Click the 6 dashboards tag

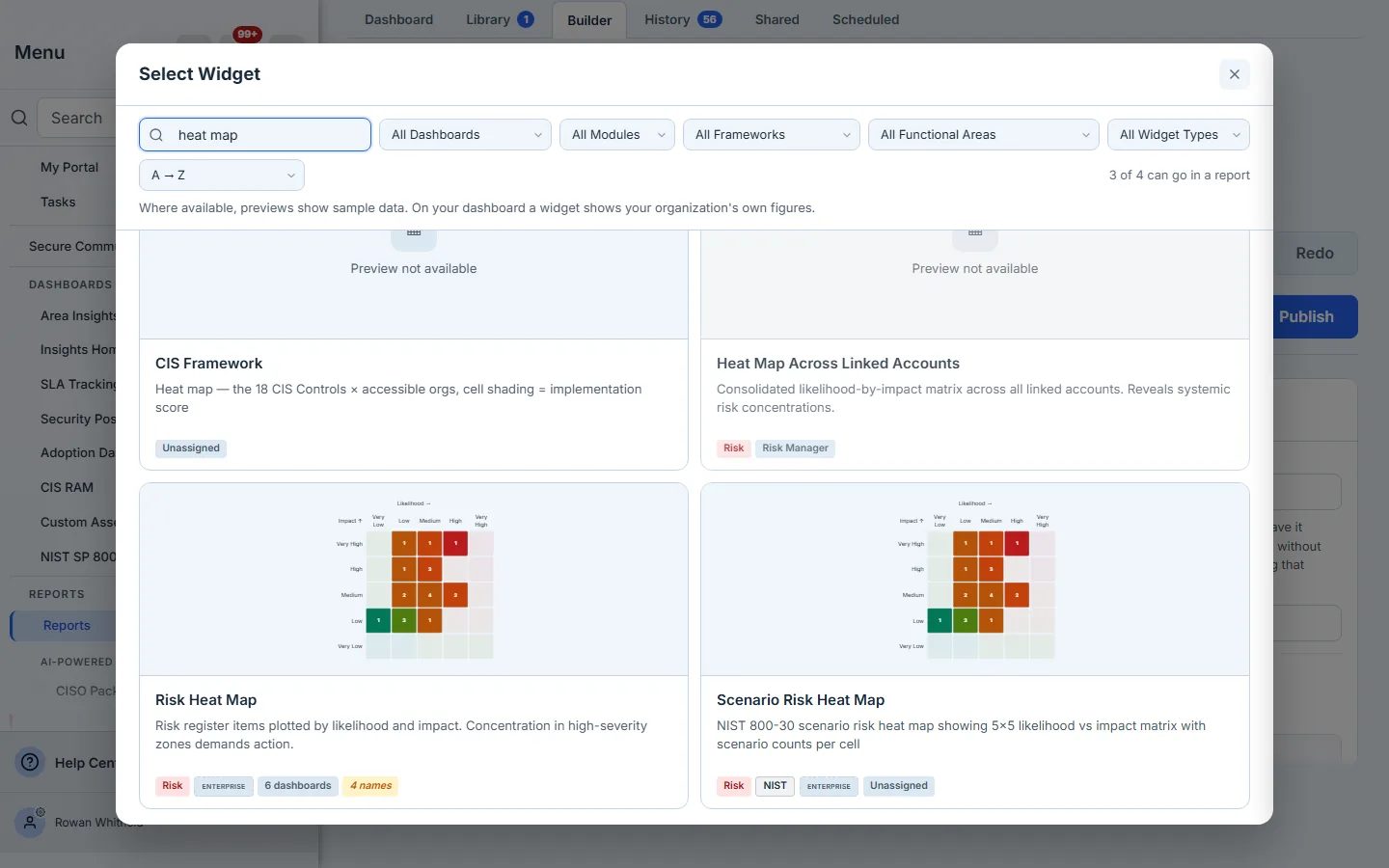[298, 786]
